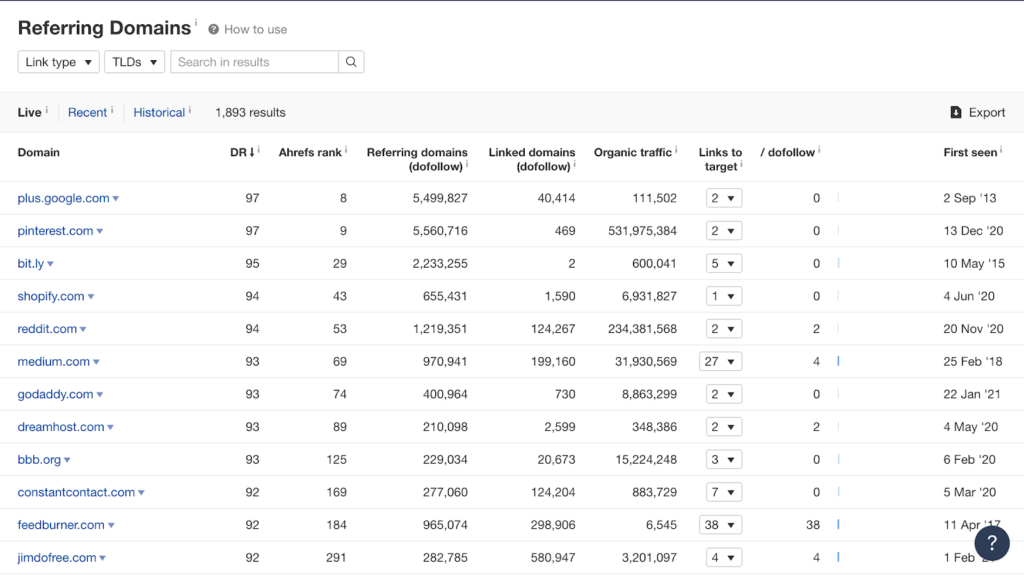Open the dreamhost.com domain link

[x=61, y=427]
